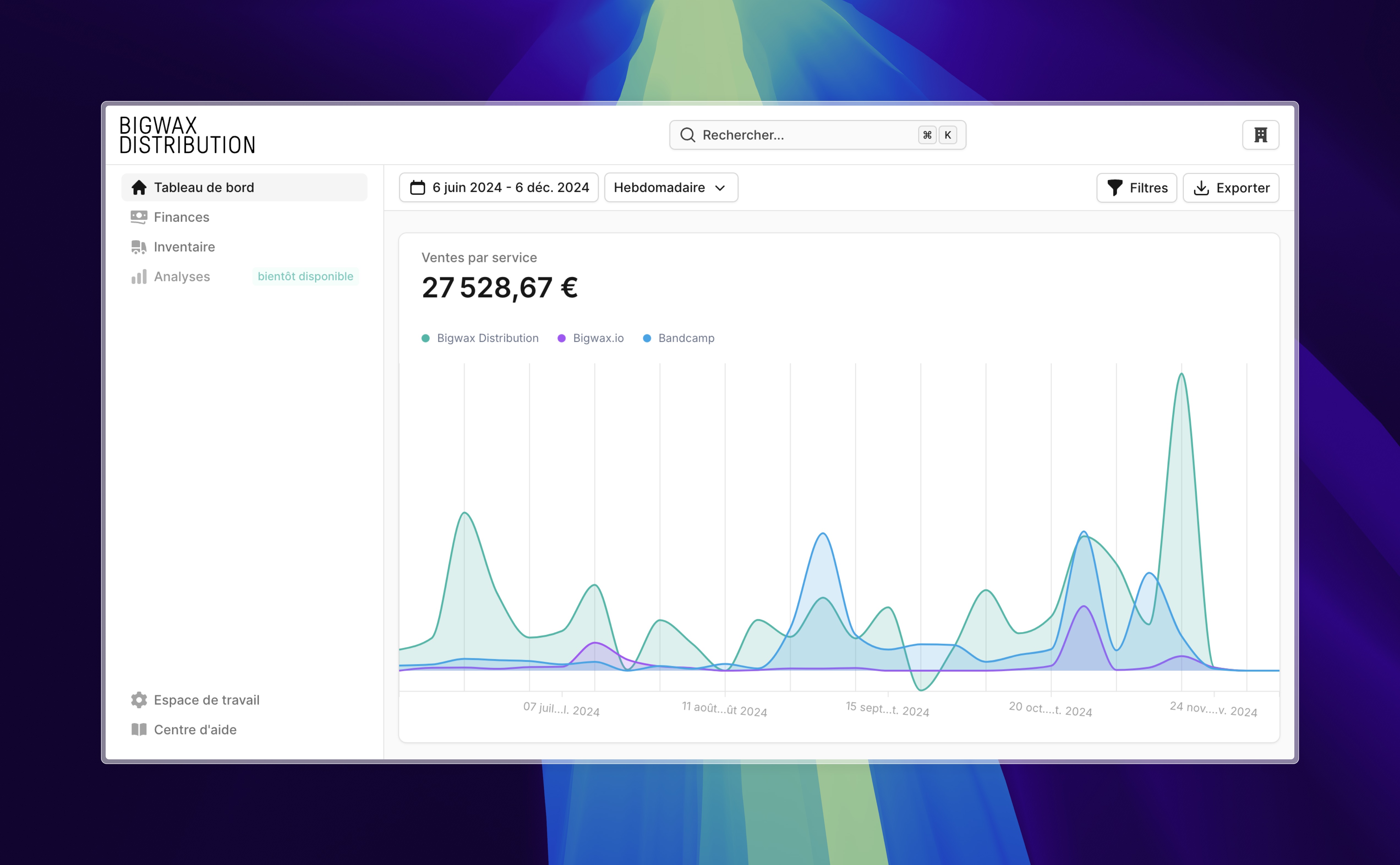Toggle Bigwax Distribution series in legend
The image size is (1400, 865).
480,338
